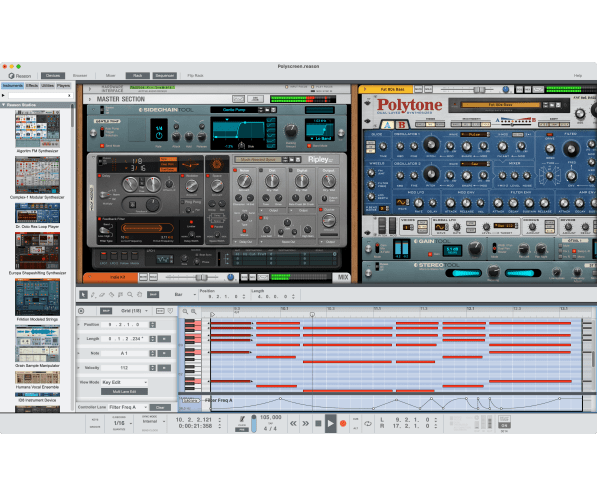Start playback with the Play button
The image size is (597, 497).
pyautogui.click(x=330, y=423)
